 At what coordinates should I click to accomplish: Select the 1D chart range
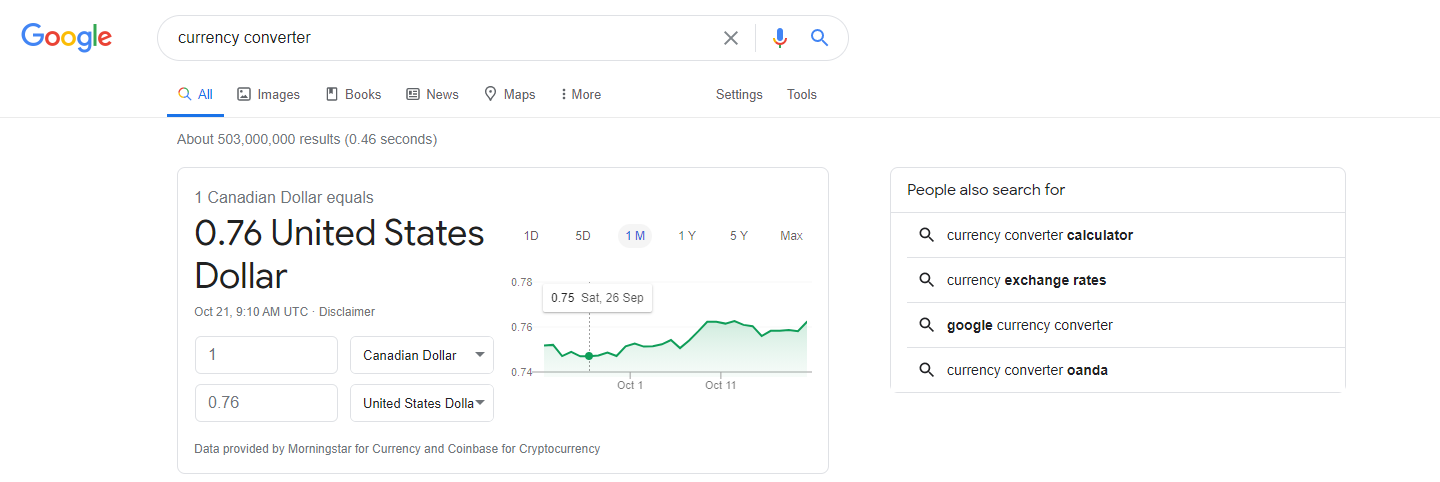pyautogui.click(x=531, y=236)
